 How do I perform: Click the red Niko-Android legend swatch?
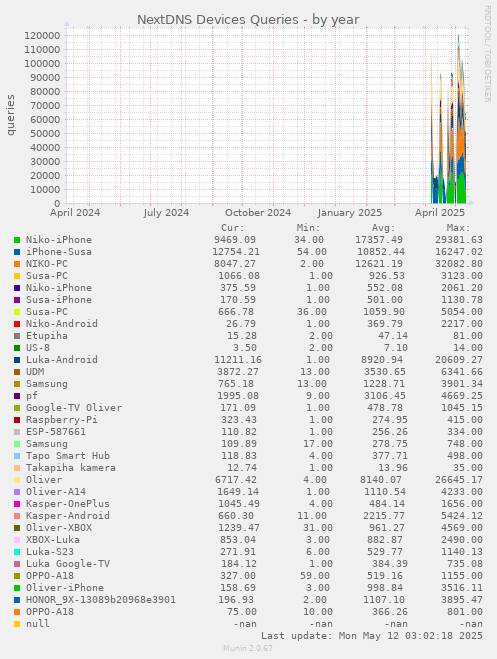click(x=17, y=324)
